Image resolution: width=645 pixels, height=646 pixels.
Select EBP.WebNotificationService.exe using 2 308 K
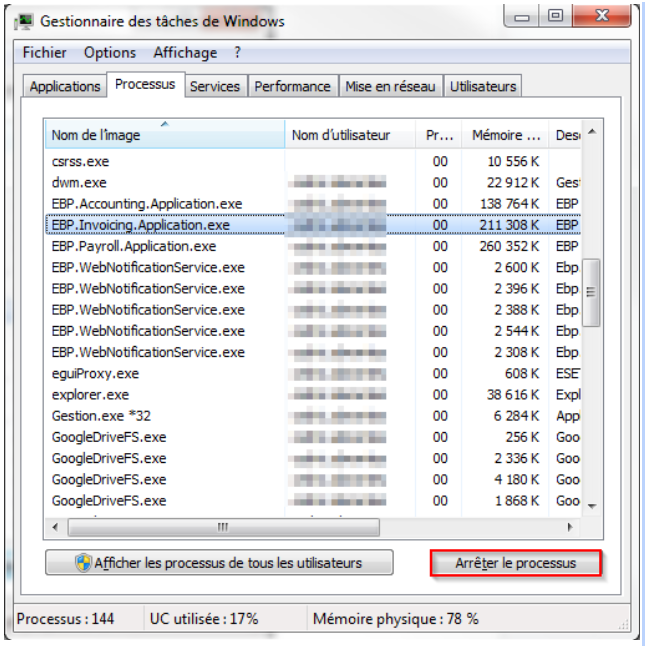click(x=313, y=352)
